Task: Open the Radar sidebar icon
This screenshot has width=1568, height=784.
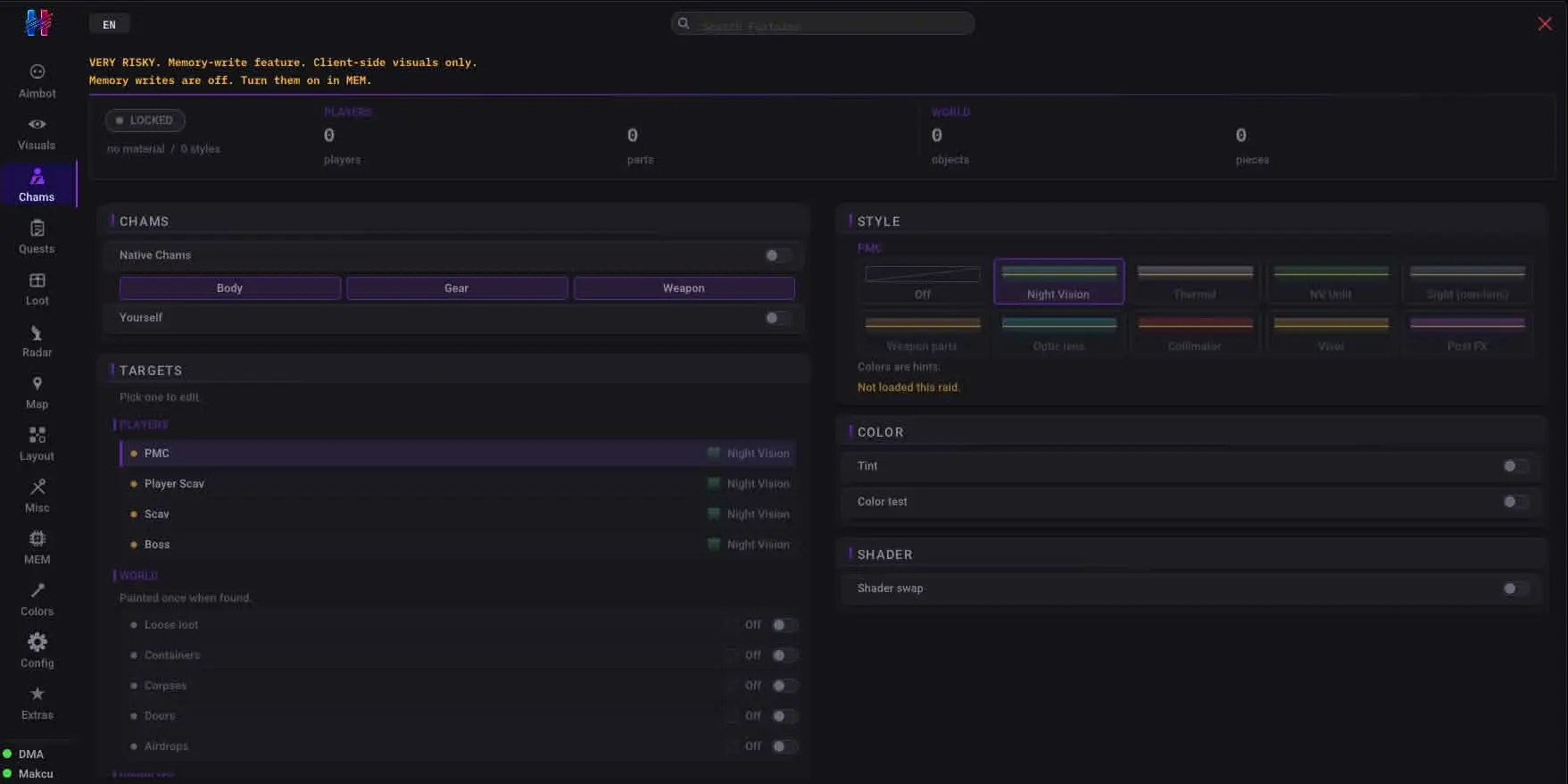Action: pos(37,332)
